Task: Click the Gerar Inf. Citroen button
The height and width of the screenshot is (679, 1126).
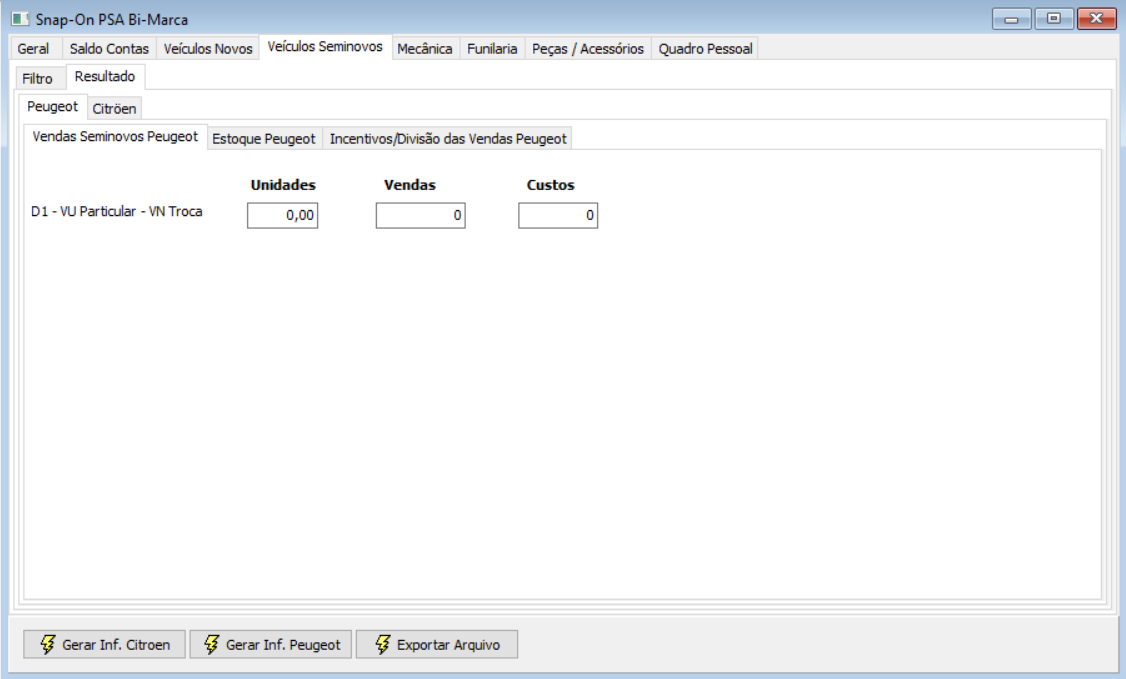Action: (104, 645)
